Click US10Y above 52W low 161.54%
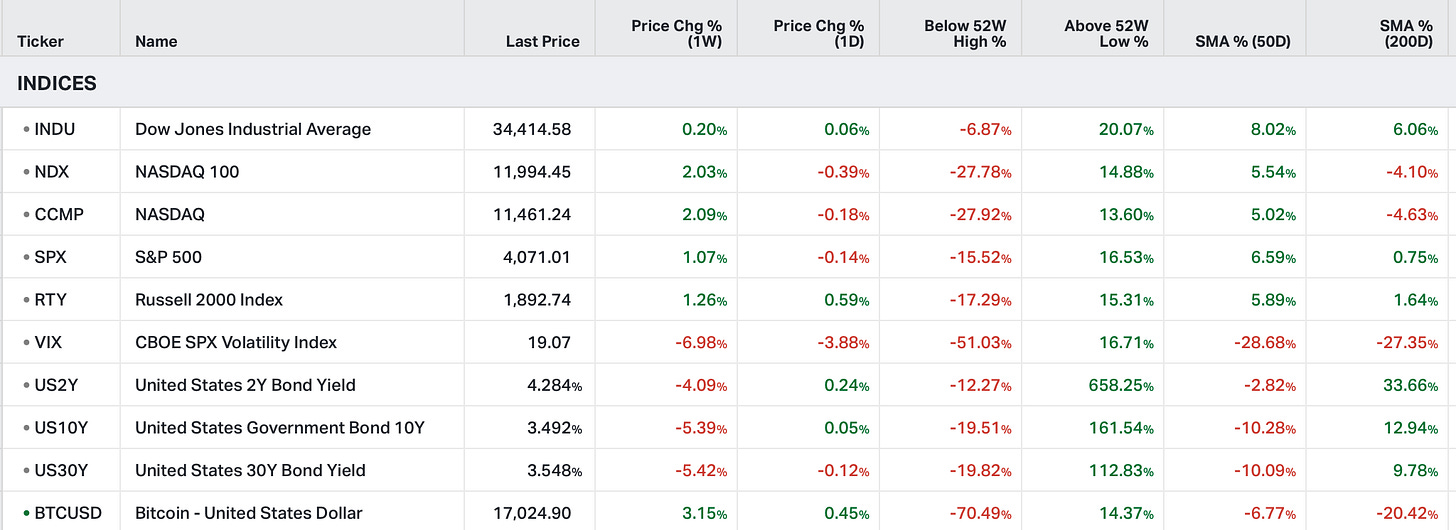This screenshot has height=530, width=1456. pyautogui.click(x=1121, y=428)
